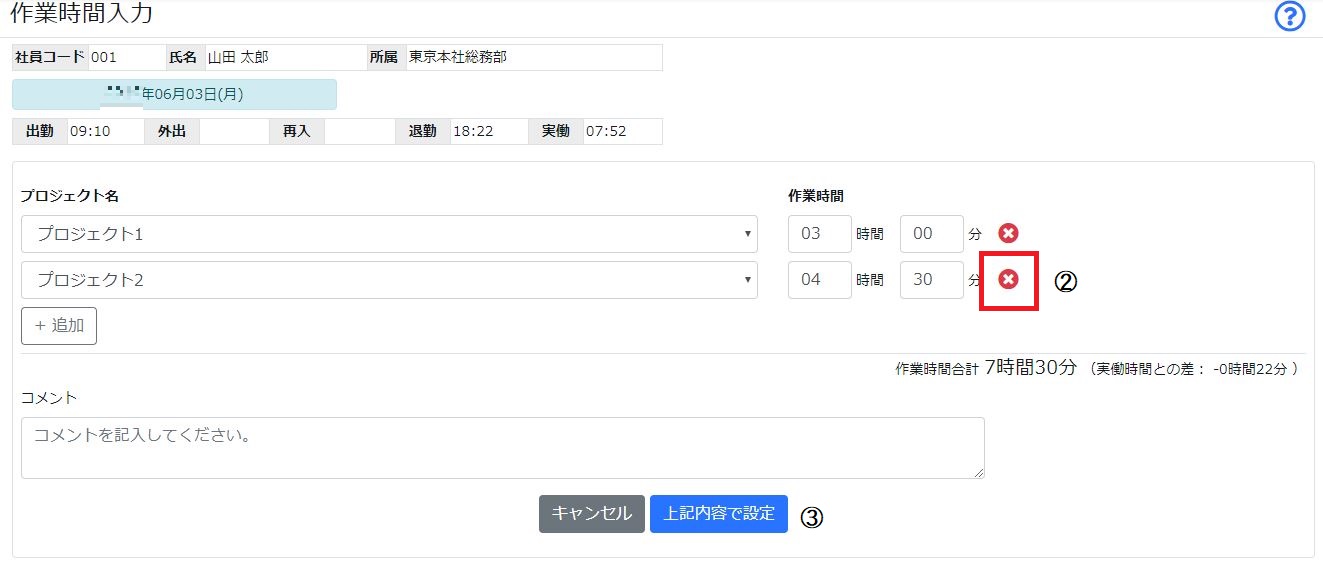Click the empty 再入 time field
This screenshot has width=1323, height=577.
coord(359,131)
